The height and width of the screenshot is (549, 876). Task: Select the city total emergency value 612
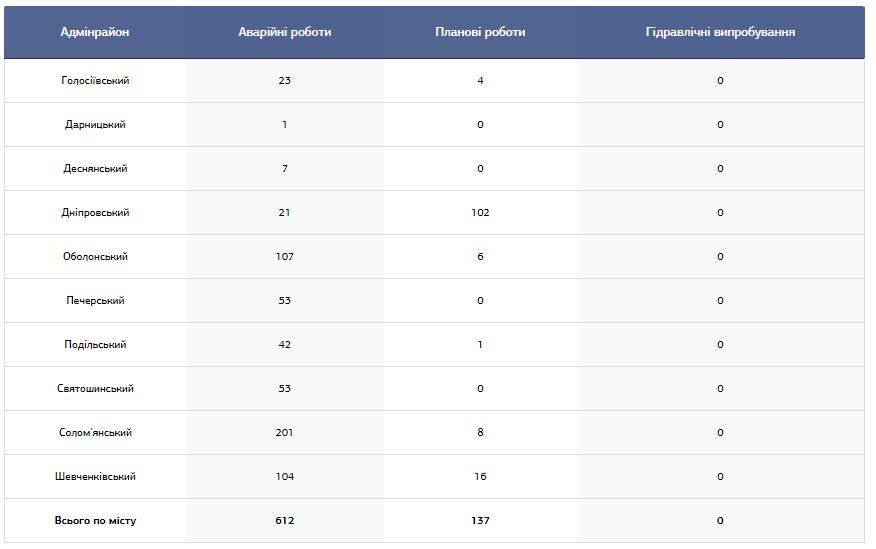point(285,521)
